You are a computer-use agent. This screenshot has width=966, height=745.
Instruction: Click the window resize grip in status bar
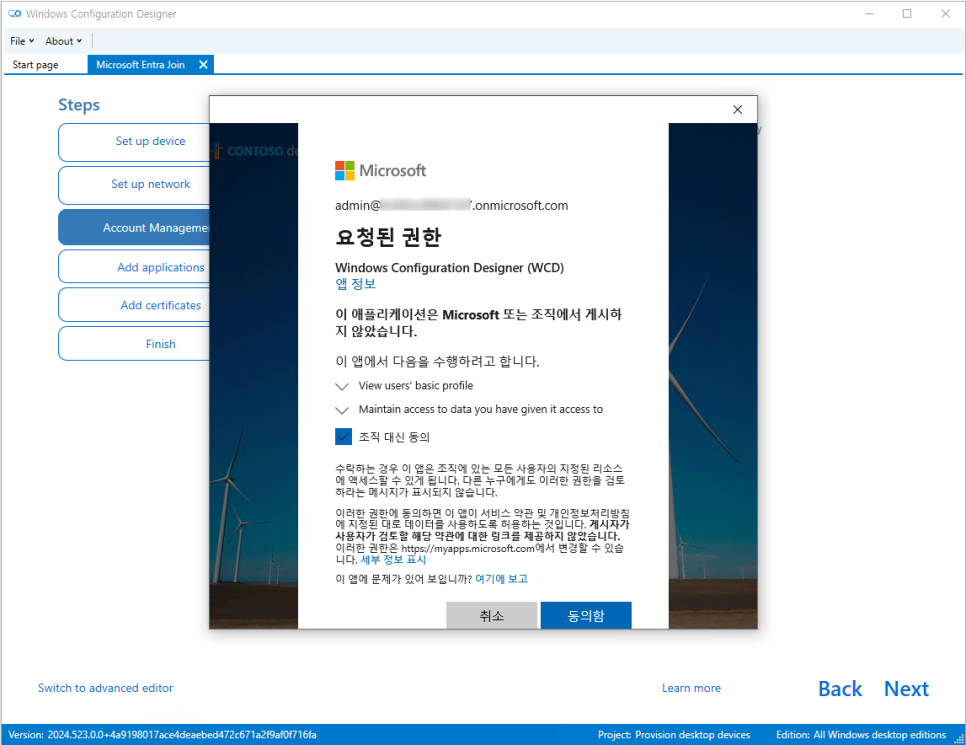pos(959,738)
